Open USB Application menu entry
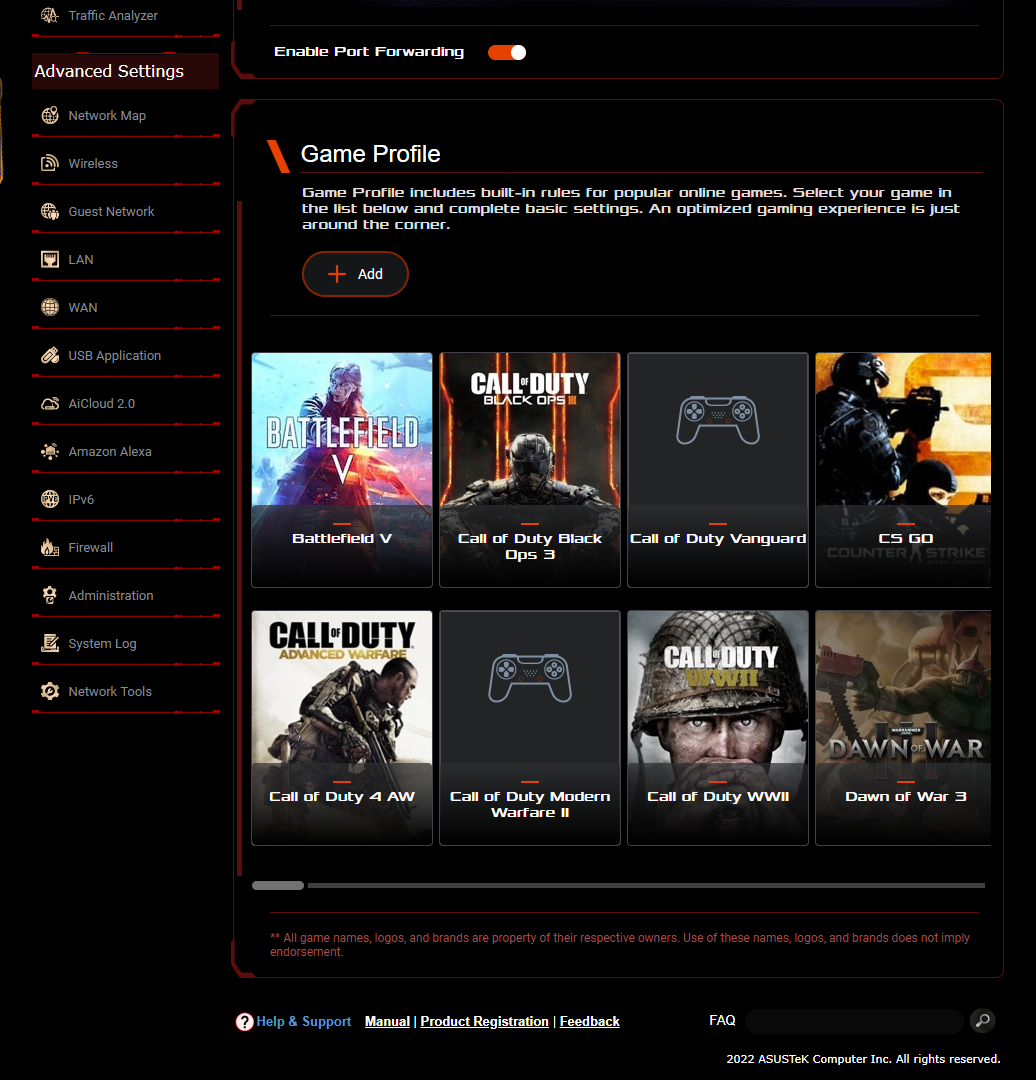The height and width of the screenshot is (1080, 1036). point(126,355)
